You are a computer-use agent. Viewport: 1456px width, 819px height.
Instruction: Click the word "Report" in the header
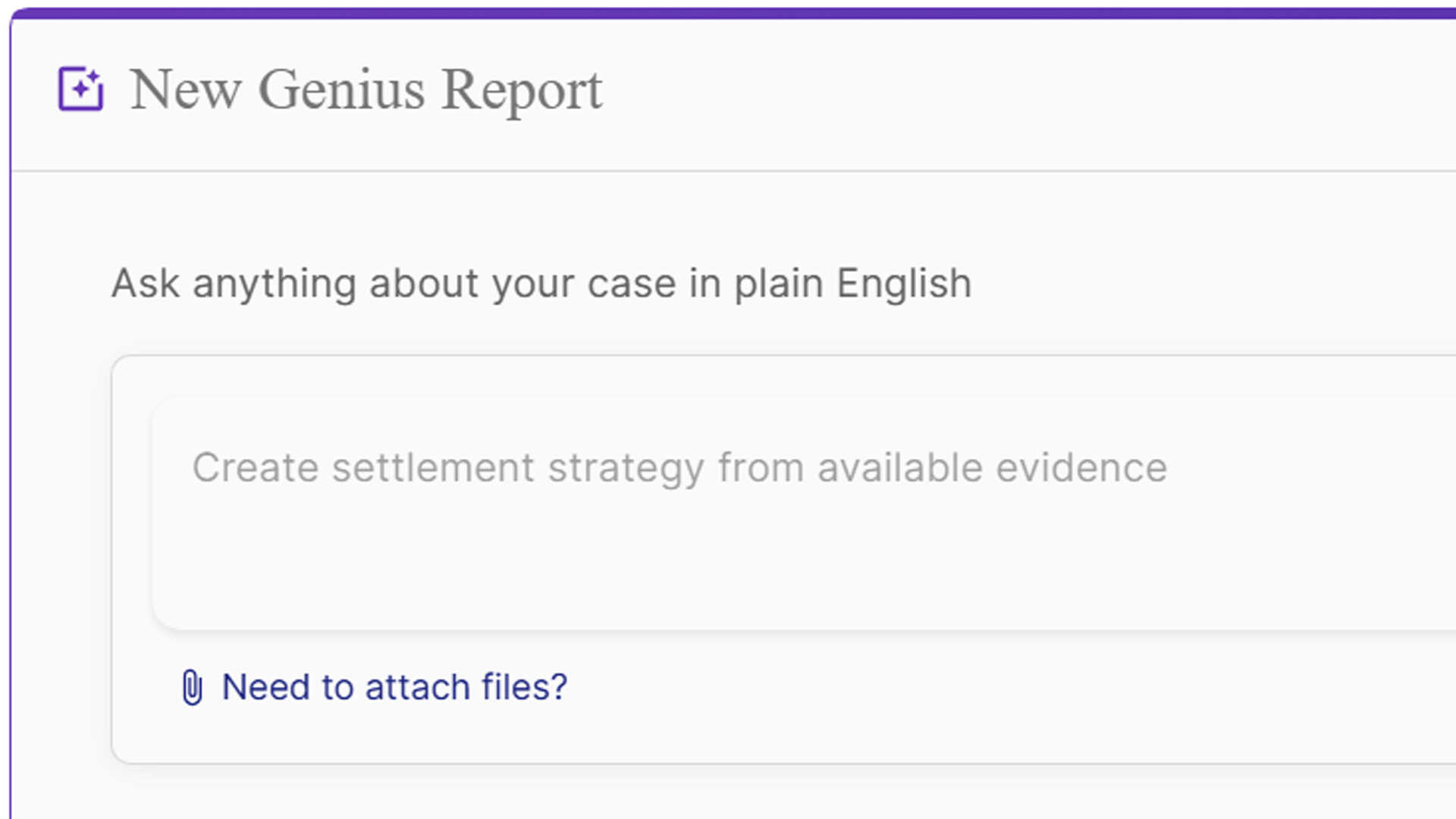point(522,90)
